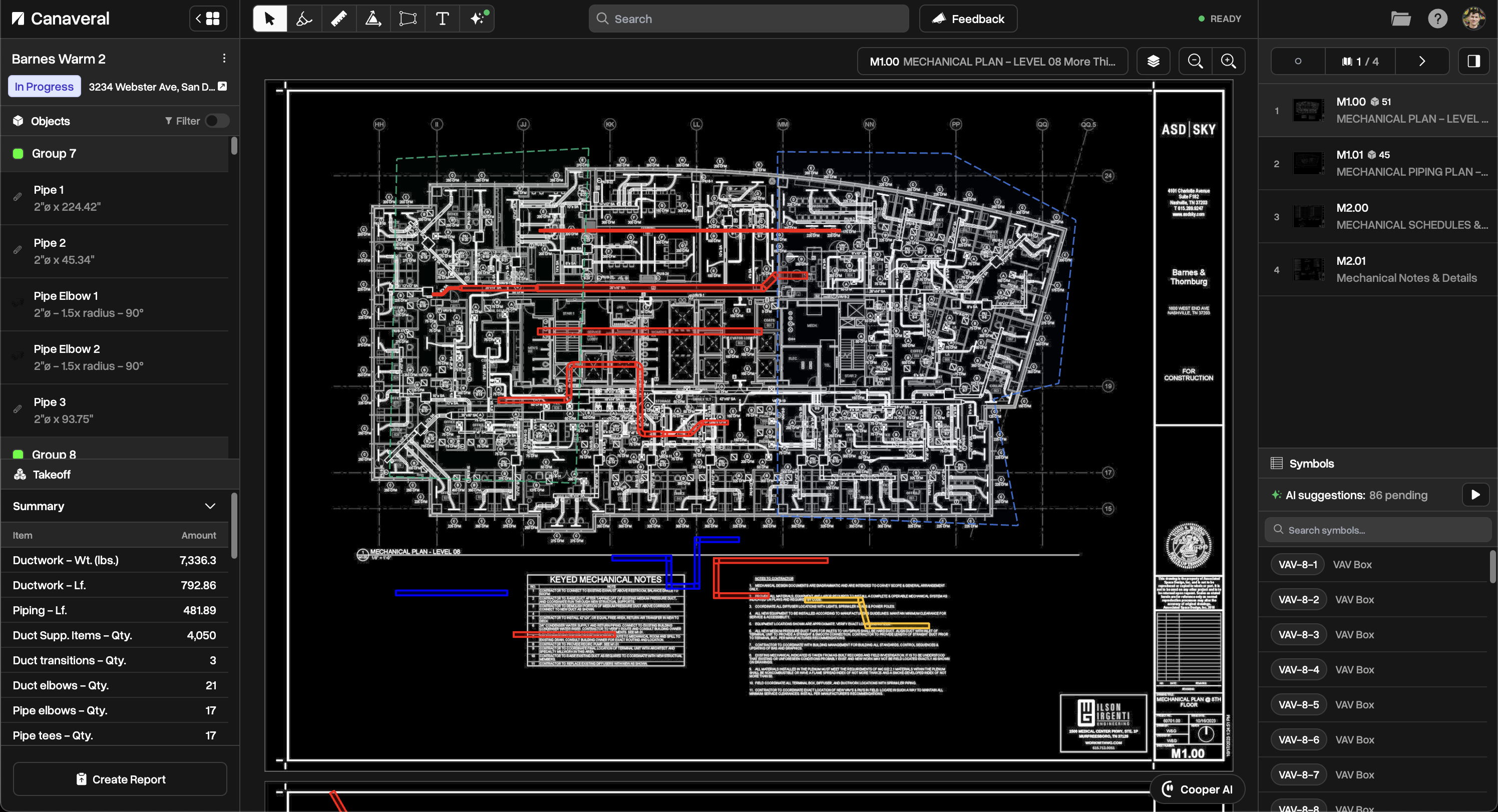Open sheet selector M1.00 dropdown
The height and width of the screenshot is (812, 1498).
993,61
